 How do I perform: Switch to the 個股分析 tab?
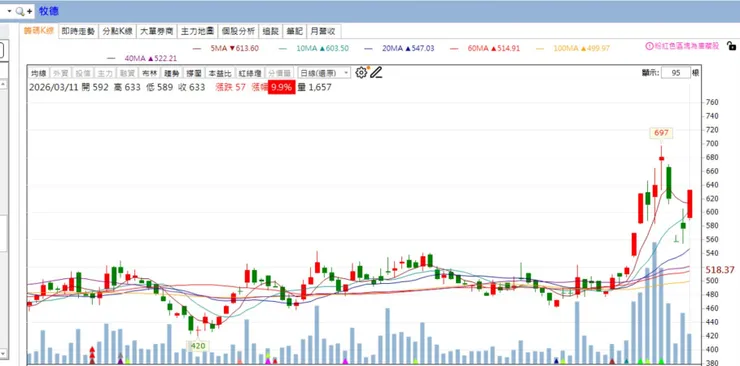click(x=238, y=32)
